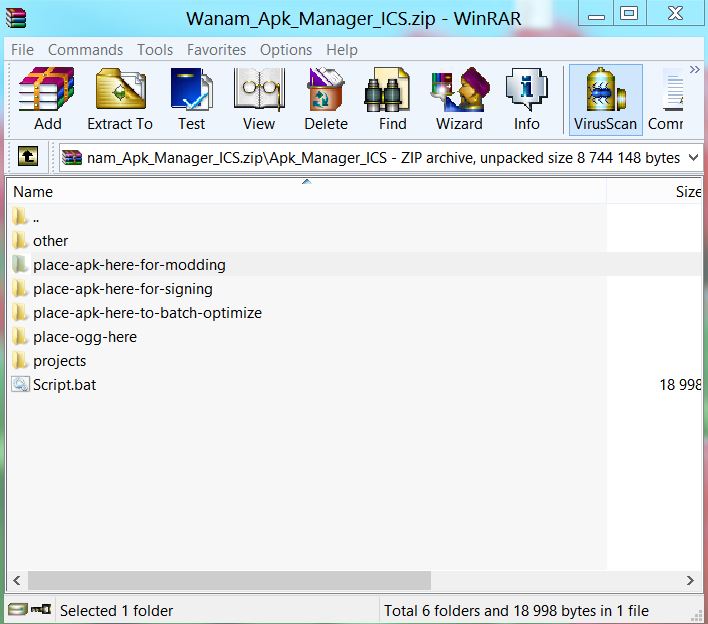Click the projects folder icon
Viewport: 708px width, 624px height.
[19, 360]
